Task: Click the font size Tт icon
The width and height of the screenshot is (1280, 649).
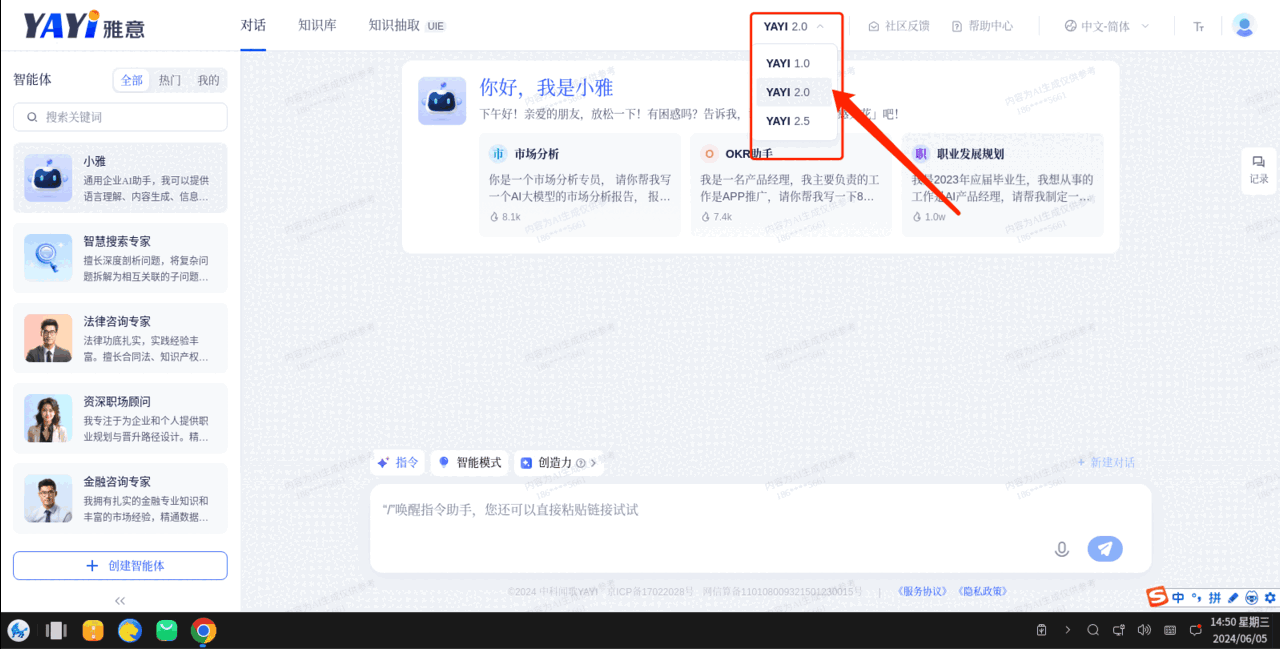Action: [x=1198, y=27]
